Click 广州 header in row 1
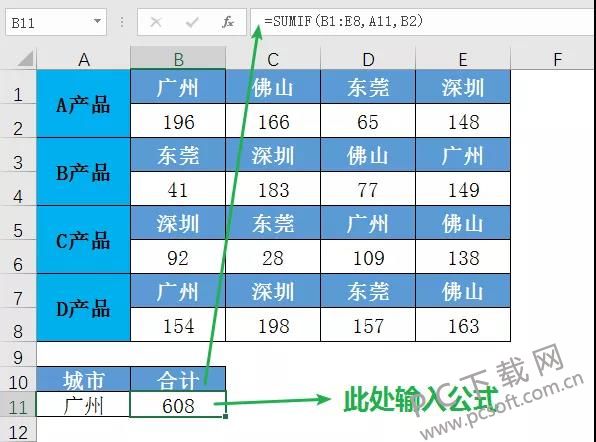 [178, 87]
